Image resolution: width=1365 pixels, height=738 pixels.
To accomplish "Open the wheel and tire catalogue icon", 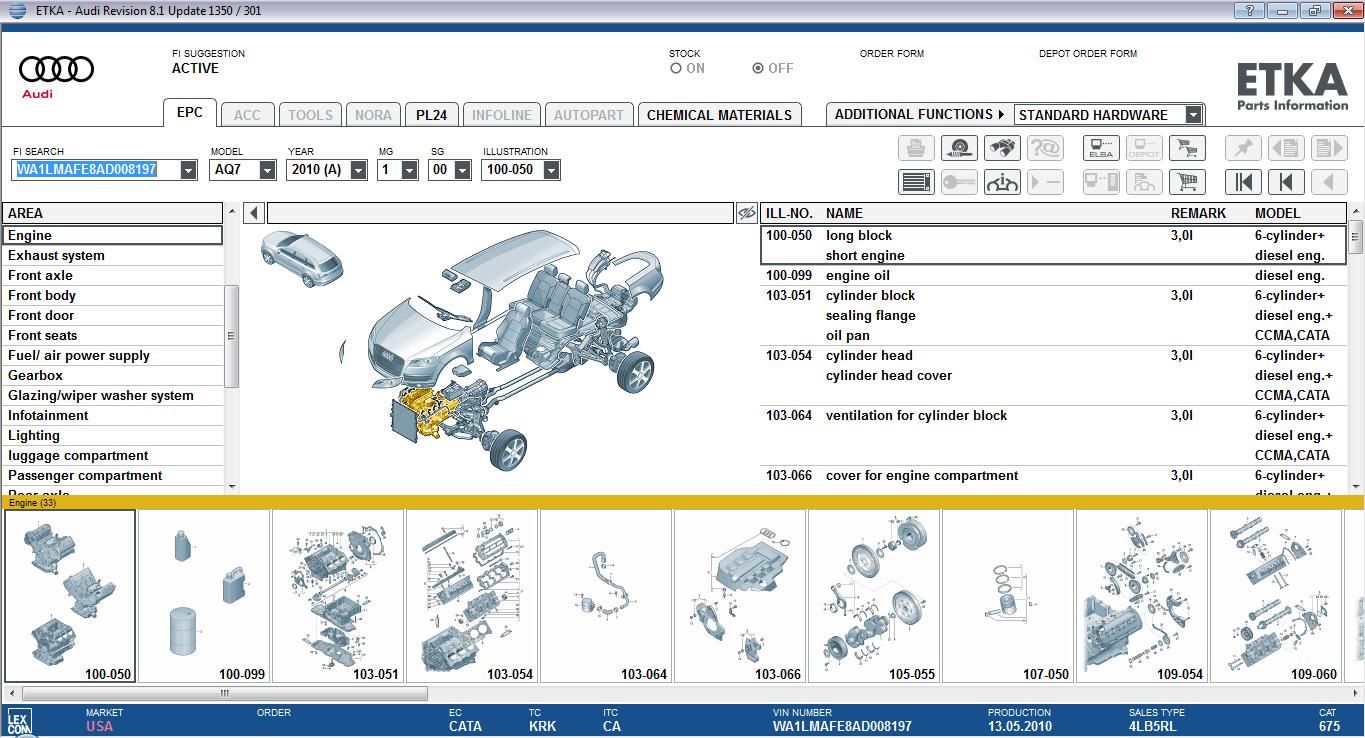I will click(x=959, y=148).
